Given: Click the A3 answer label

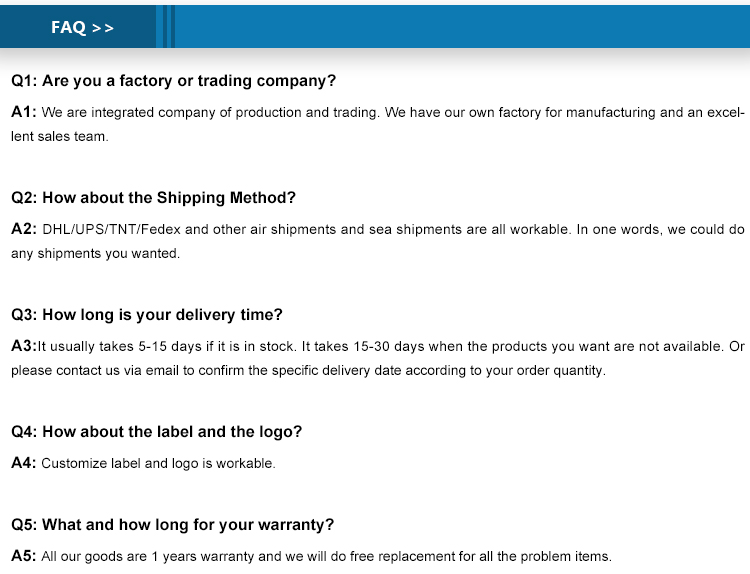Looking at the screenshot, I should coord(23,346).
